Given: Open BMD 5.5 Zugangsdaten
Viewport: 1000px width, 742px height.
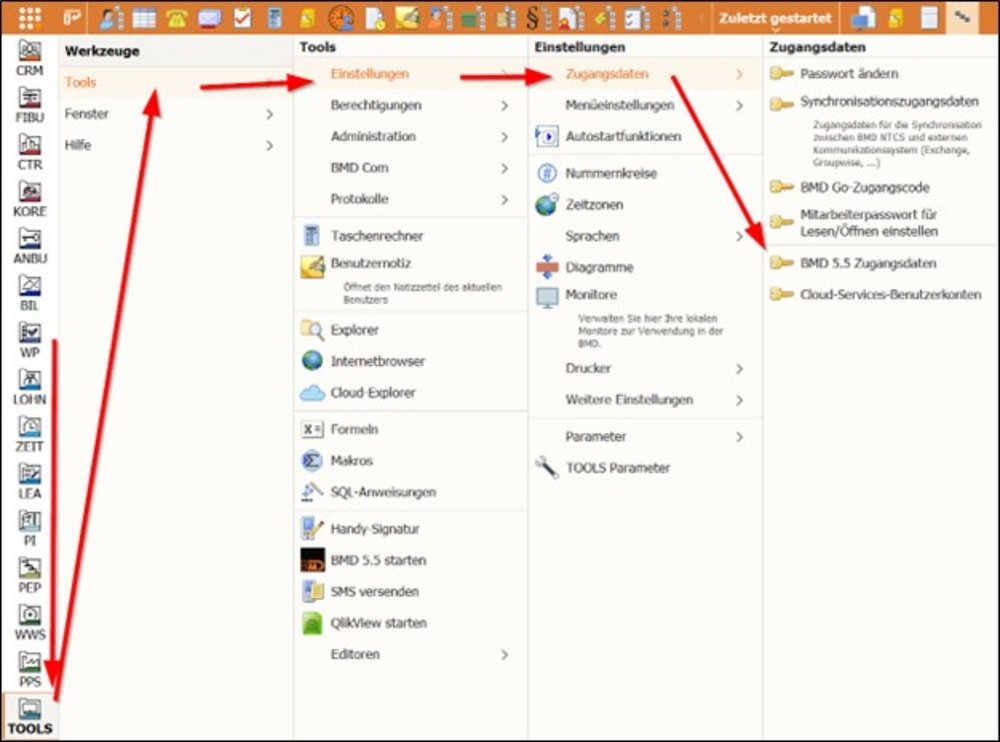Looking at the screenshot, I should 867,264.
